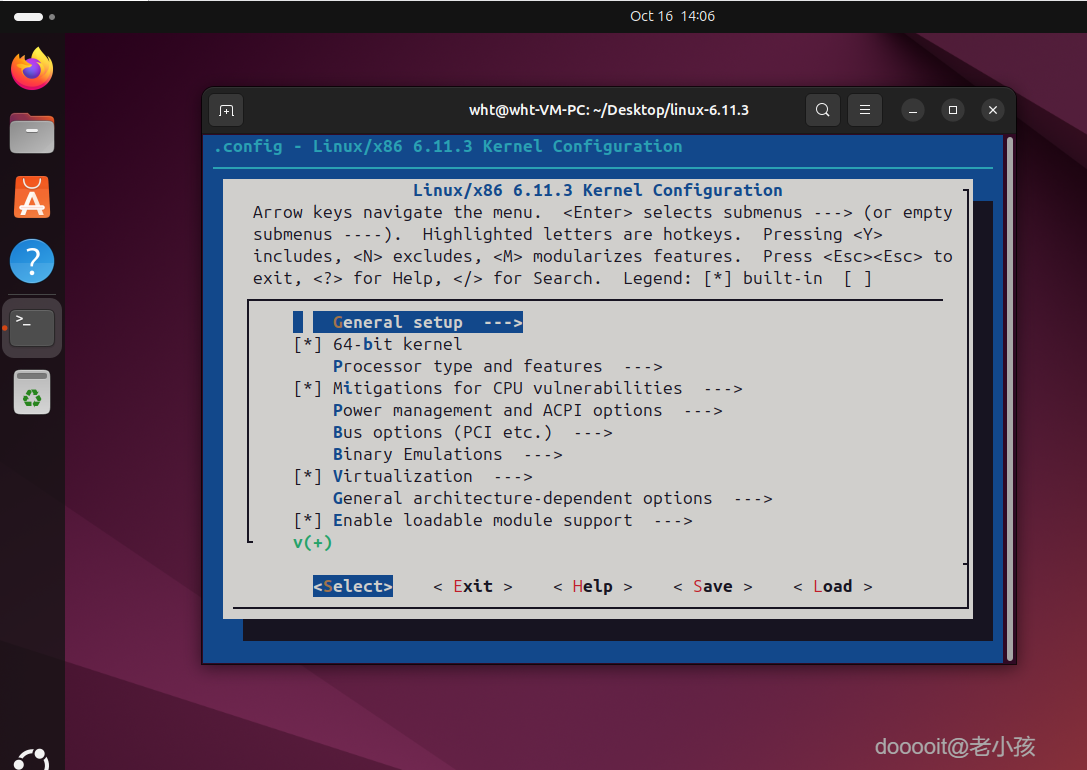
Task: Close the terminal window
Action: point(993,110)
